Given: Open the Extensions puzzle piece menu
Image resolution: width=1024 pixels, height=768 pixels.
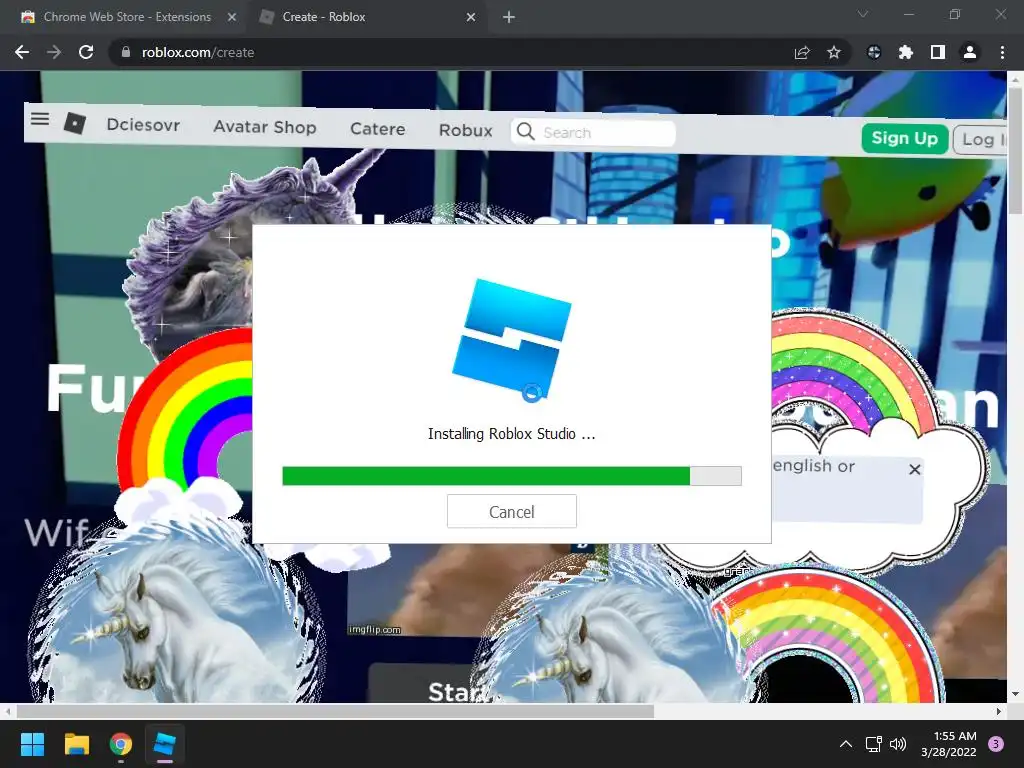Looking at the screenshot, I should (x=906, y=52).
